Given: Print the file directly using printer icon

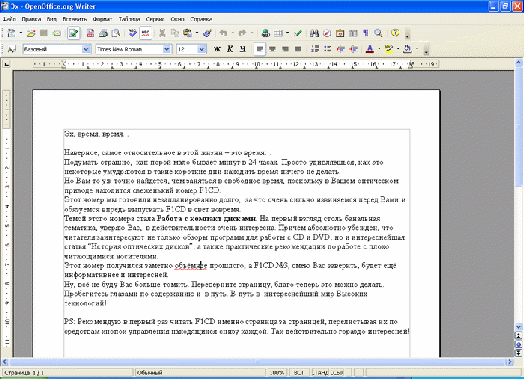Looking at the screenshot, I should [103, 33].
